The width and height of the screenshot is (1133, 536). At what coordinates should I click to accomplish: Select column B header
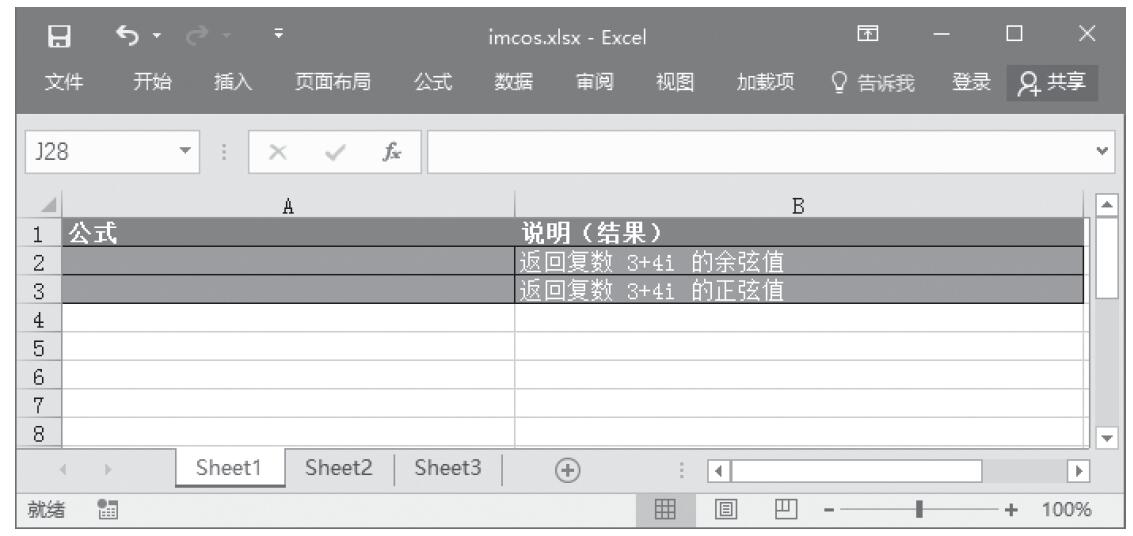click(798, 205)
